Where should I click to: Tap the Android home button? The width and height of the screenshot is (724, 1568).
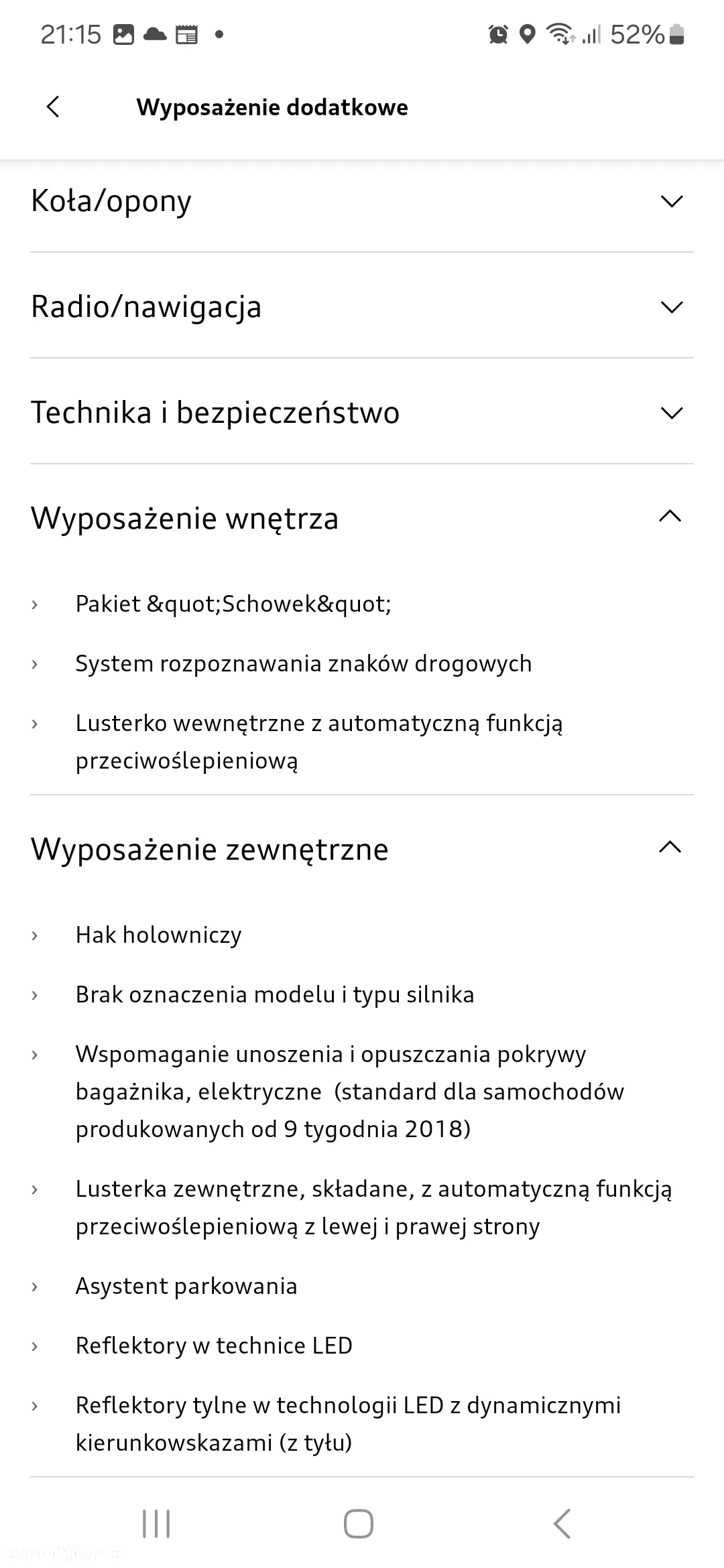click(359, 1523)
